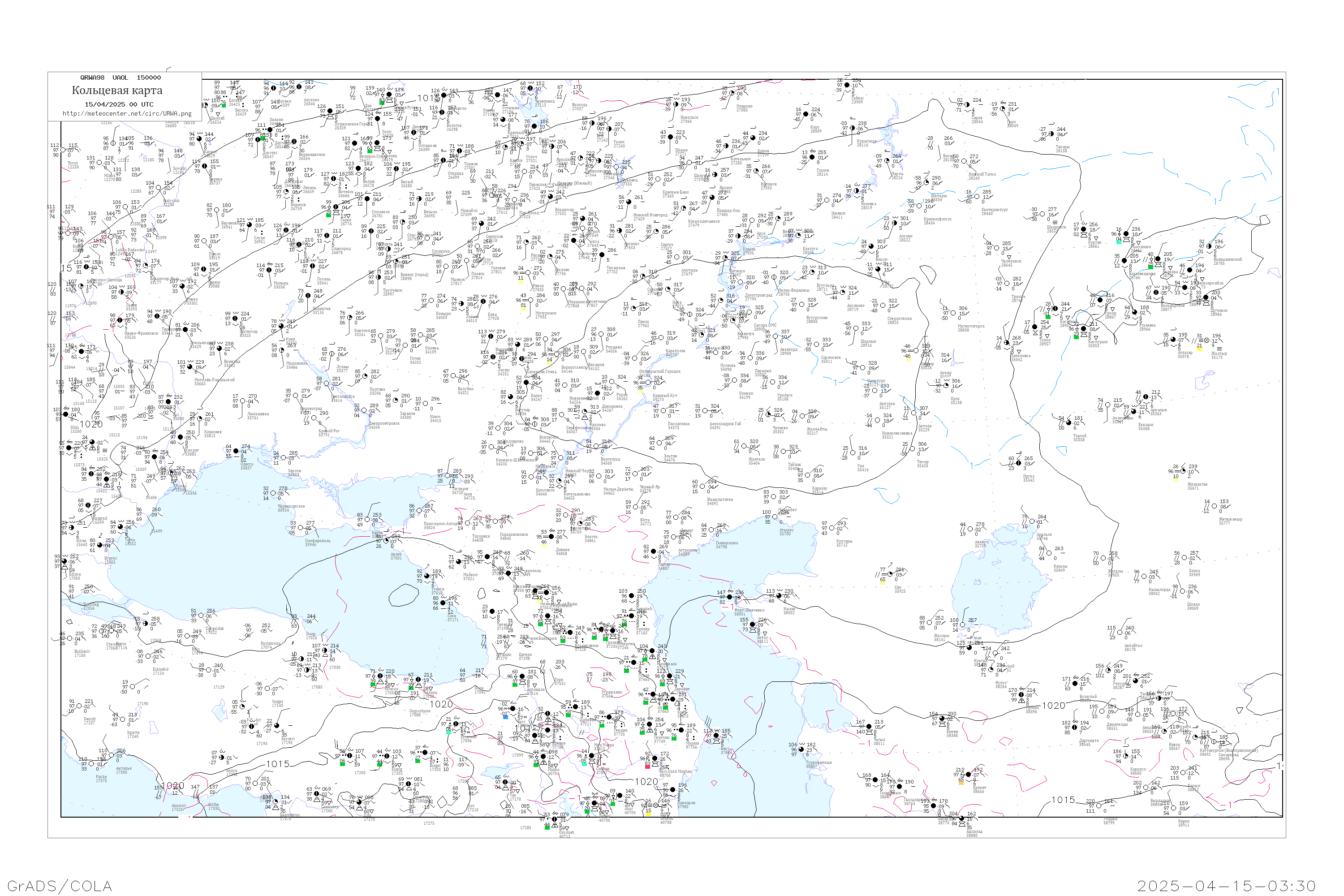
Task: Click the 1020 isobar label west of Ланкаран
Action: click(646, 781)
